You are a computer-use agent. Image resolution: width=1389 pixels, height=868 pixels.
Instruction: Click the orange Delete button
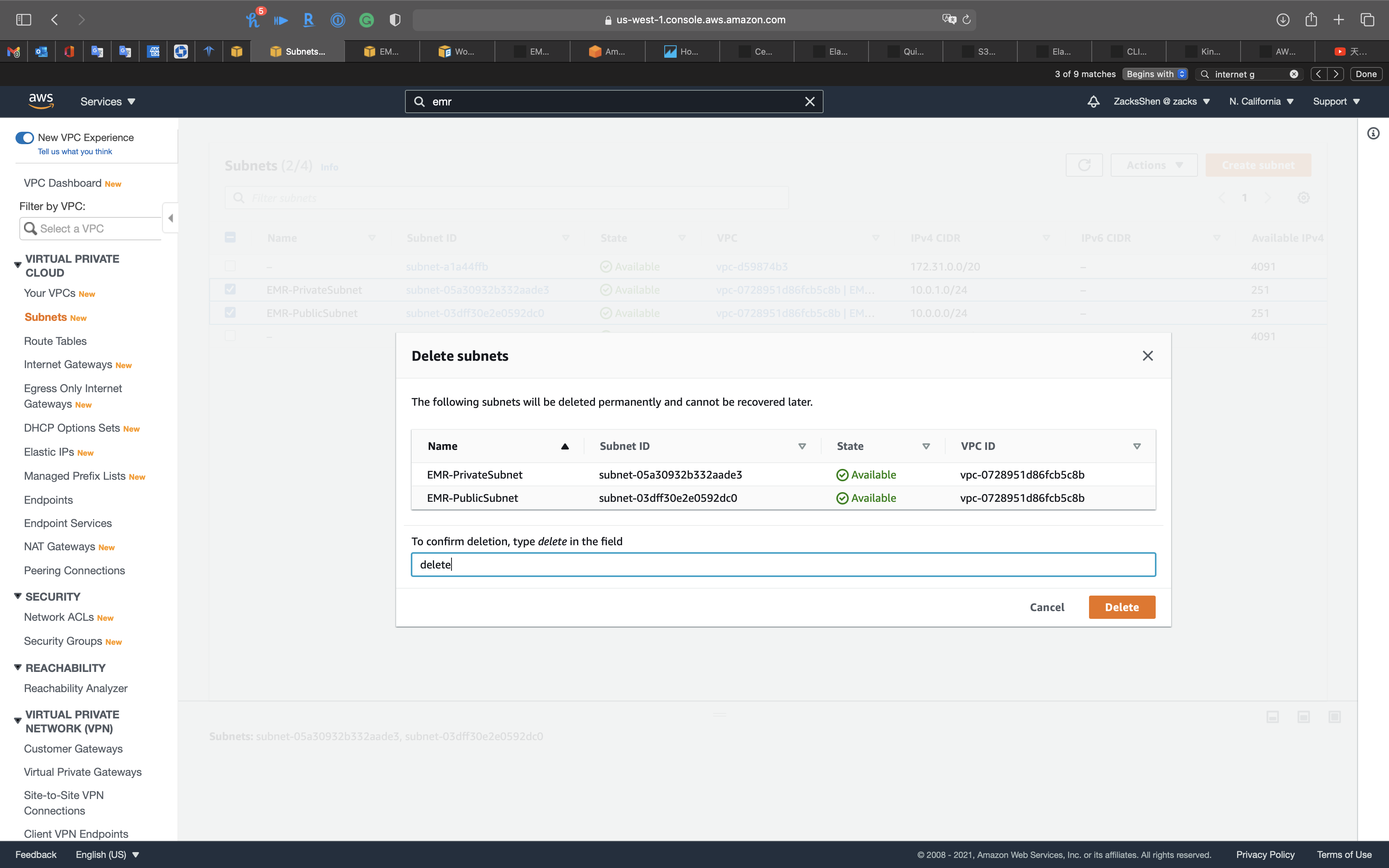(1122, 607)
